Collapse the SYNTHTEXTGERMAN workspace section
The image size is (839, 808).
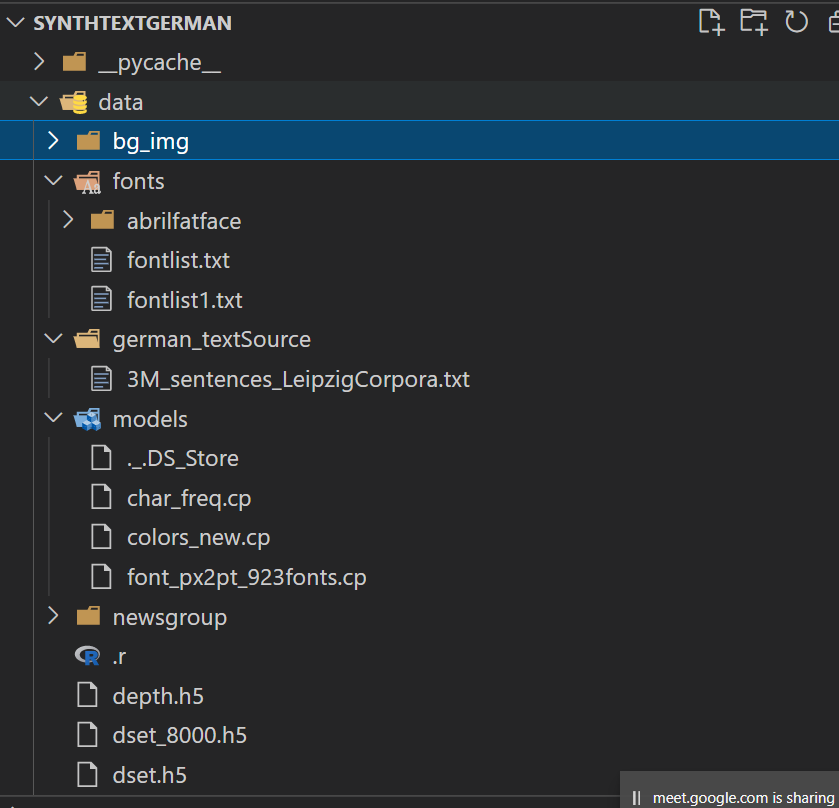15,21
